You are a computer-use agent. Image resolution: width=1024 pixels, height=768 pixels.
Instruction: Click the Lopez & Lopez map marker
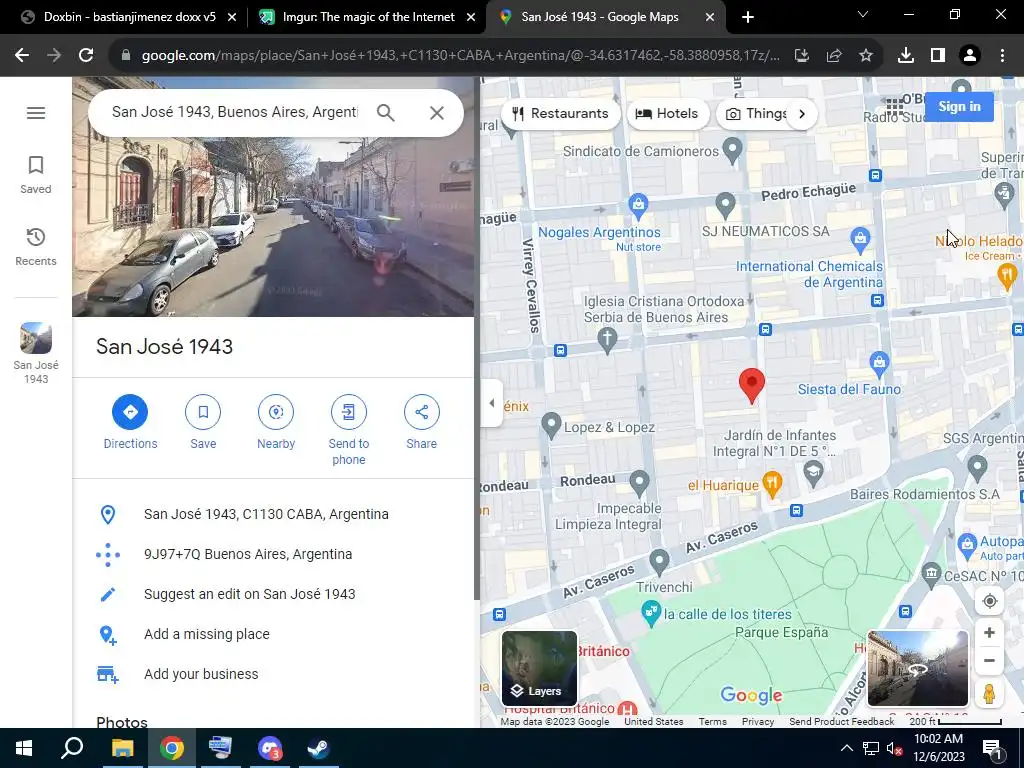click(x=551, y=426)
